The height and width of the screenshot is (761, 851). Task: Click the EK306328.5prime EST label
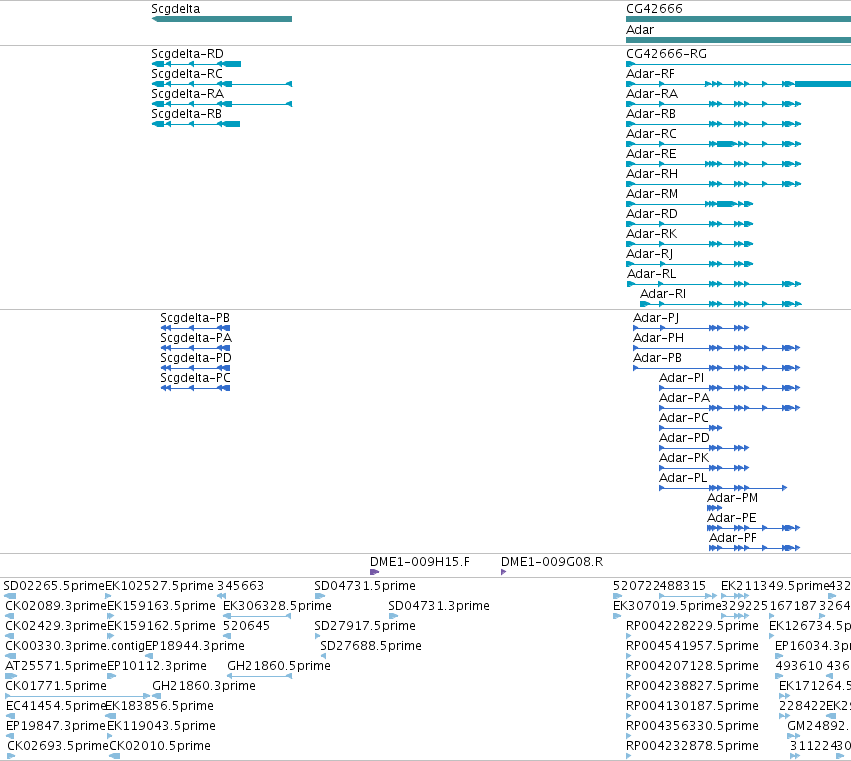[x=277, y=606]
